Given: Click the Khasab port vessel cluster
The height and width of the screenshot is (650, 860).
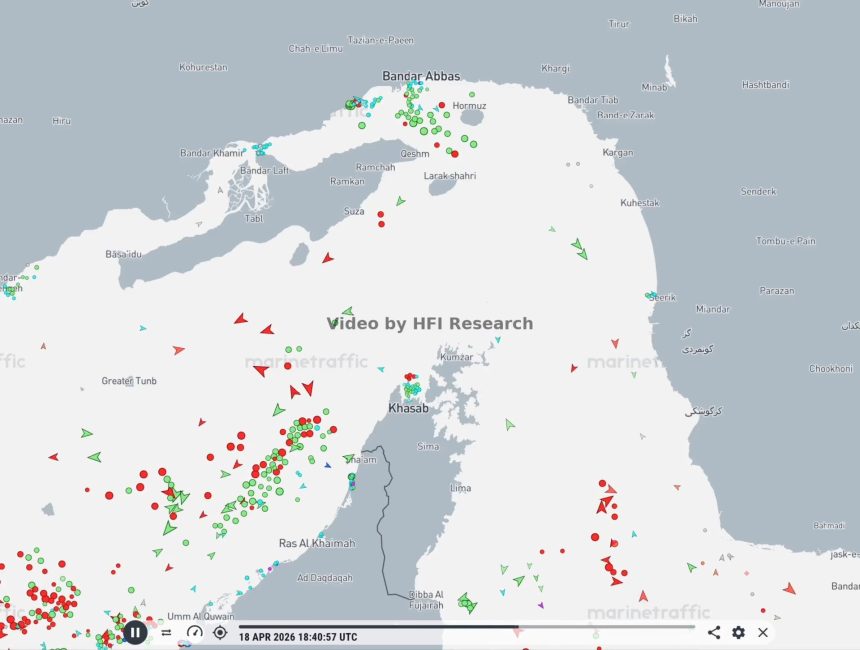Looking at the screenshot, I should 410,388.
